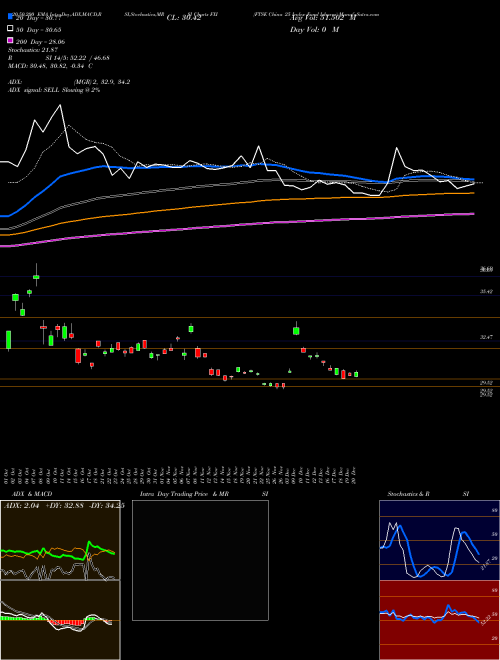Click the red RSI panel at lower right
Viewport: 500px width, 660px height.
[439, 620]
